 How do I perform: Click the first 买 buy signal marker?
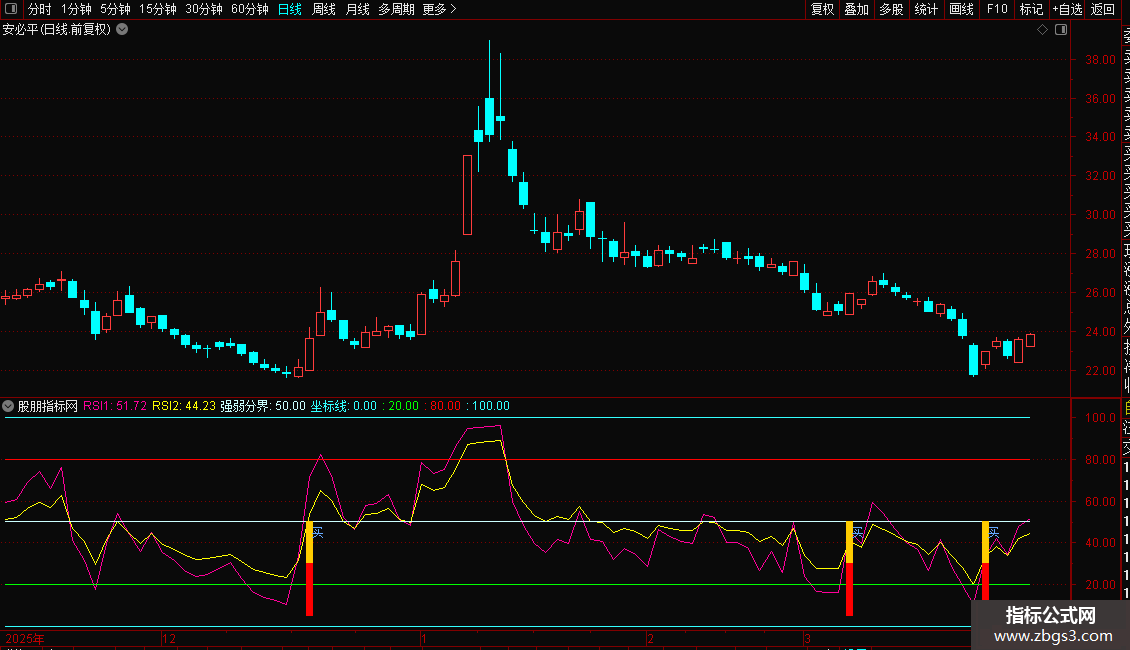[318, 533]
